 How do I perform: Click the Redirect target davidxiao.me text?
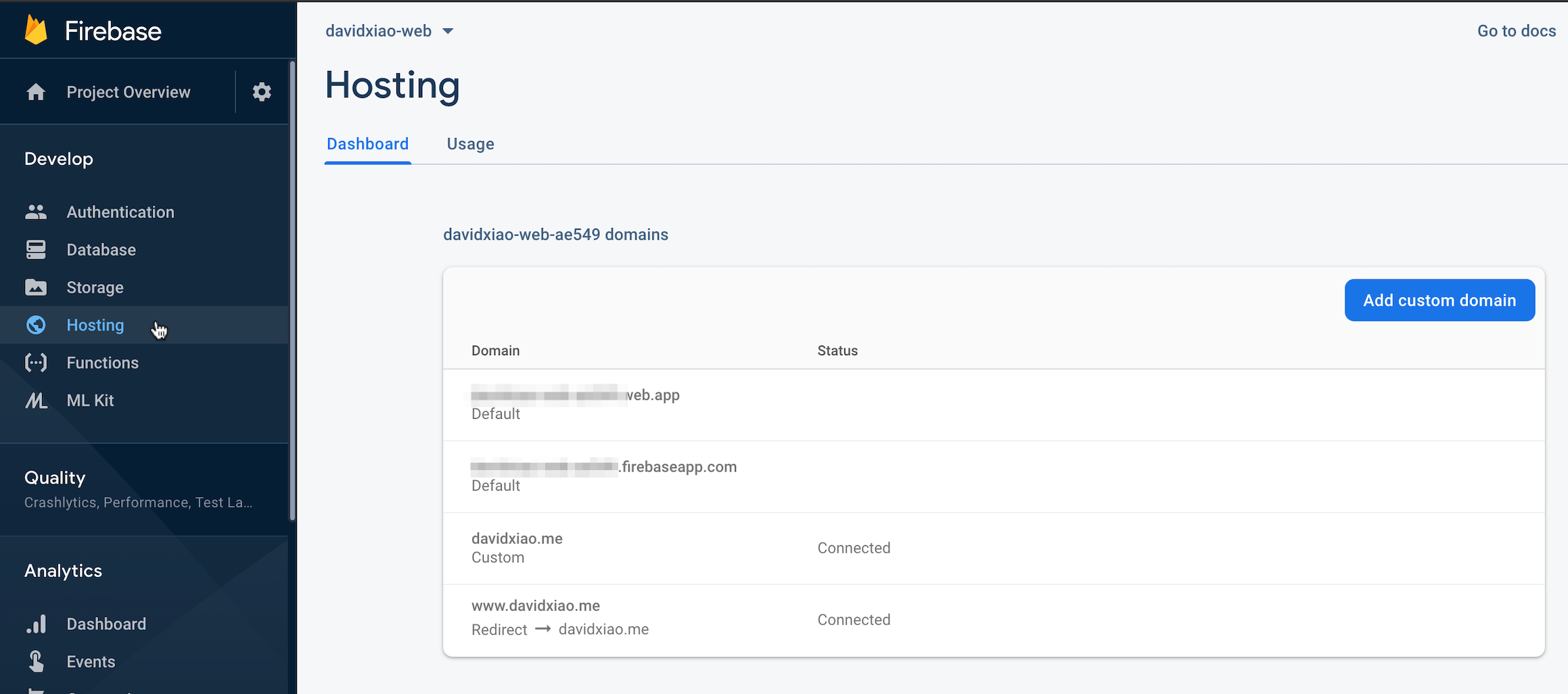603,630
